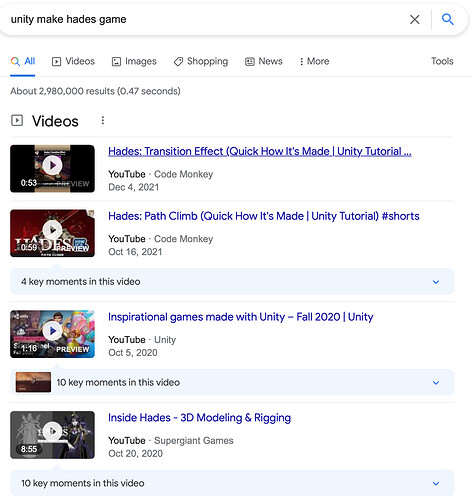Click the key moments small thumbnail
The image size is (472, 499).
pyautogui.click(x=33, y=382)
